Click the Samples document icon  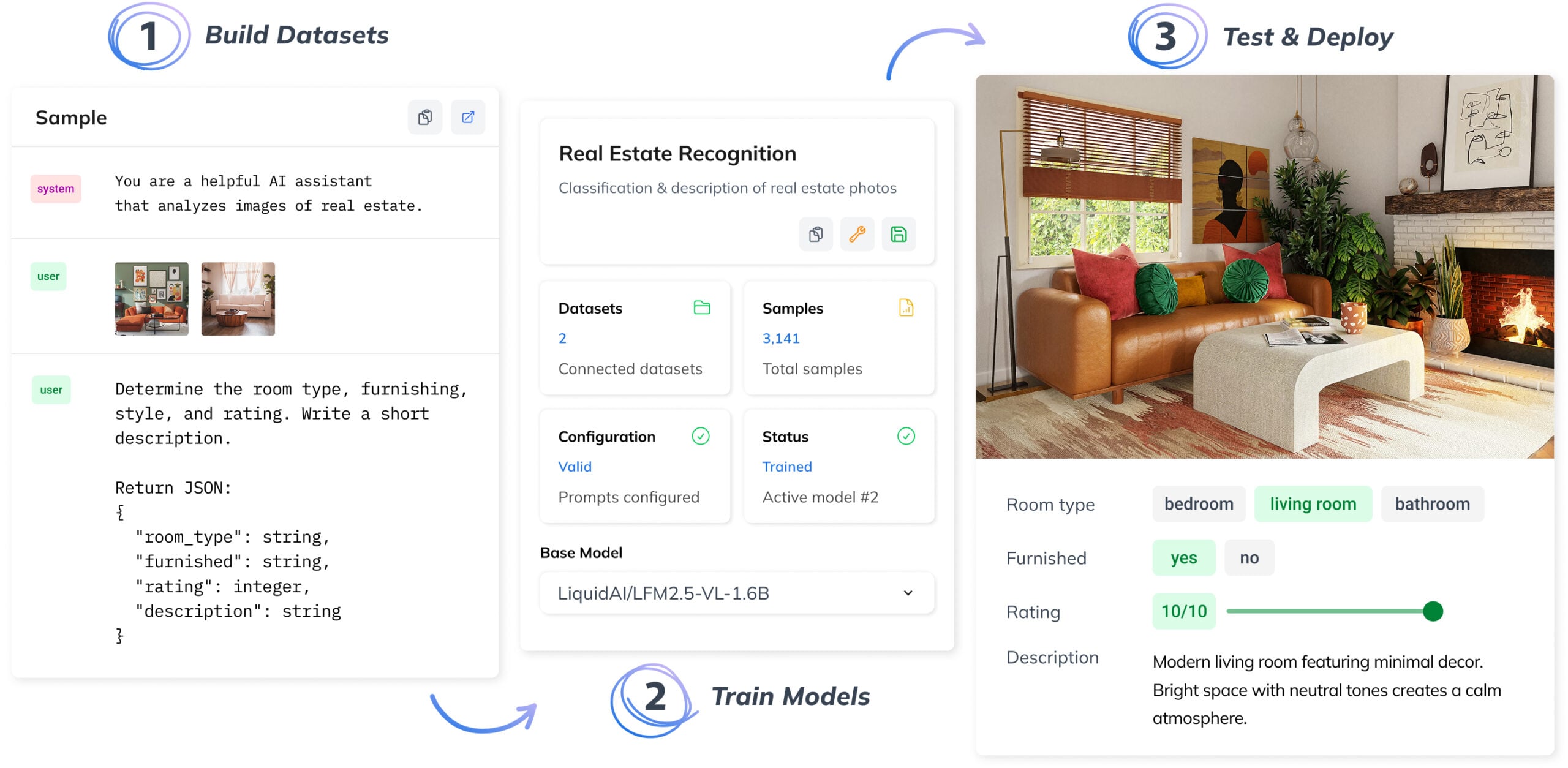(x=906, y=307)
